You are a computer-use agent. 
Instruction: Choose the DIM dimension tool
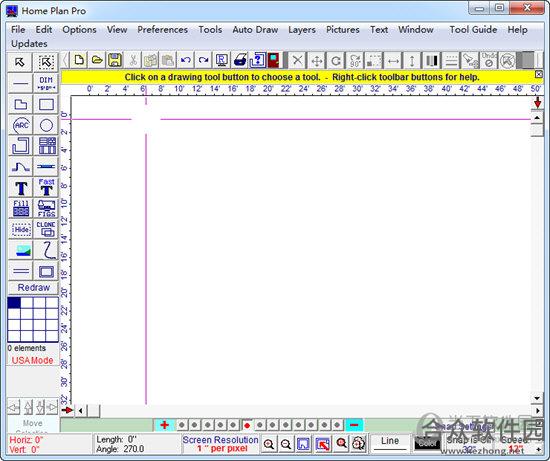coord(46,83)
